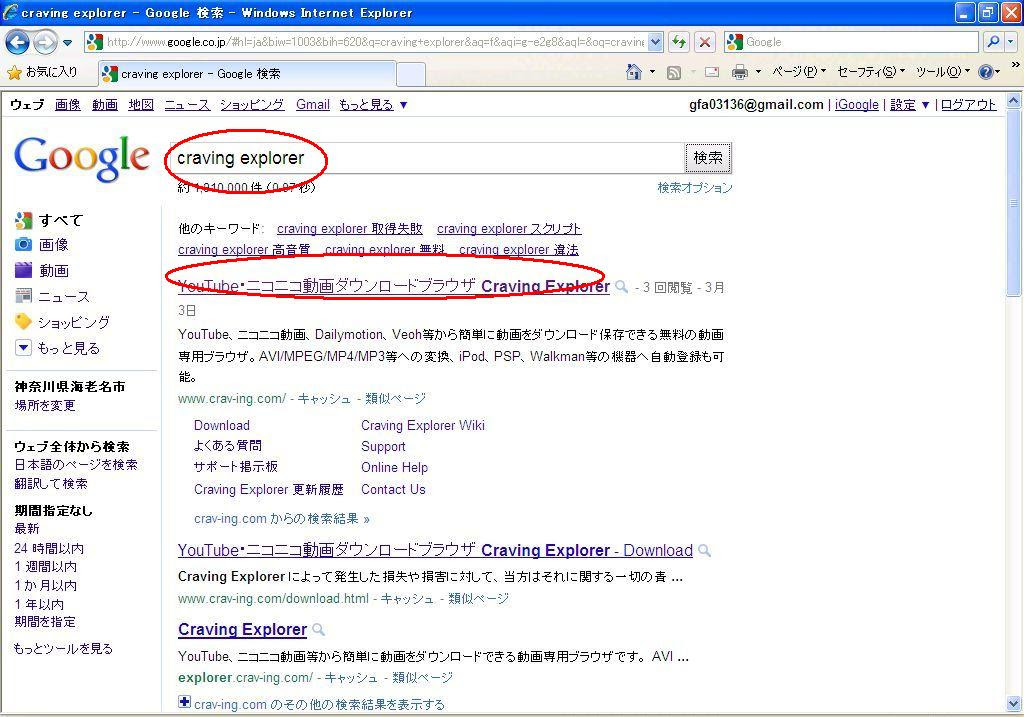1024x717 pixels.
Task: Open the ニュース link in Google top bar
Action: [187, 104]
